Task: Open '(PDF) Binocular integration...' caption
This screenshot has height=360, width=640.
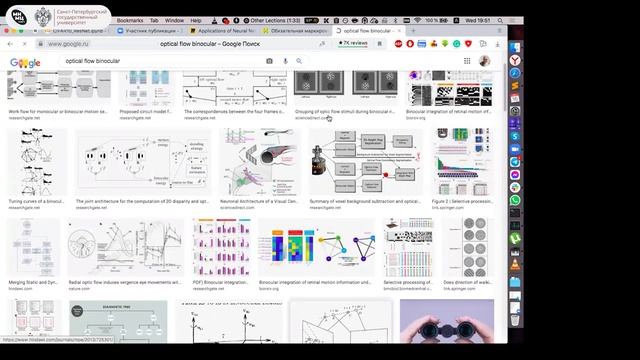Action: point(220,282)
